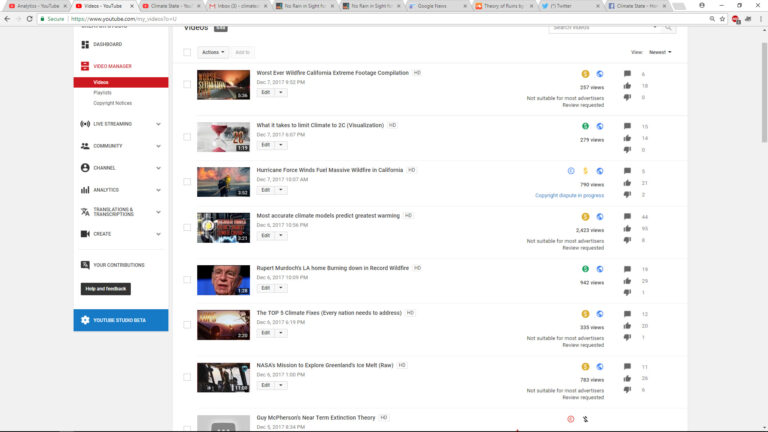768x432 pixels.
Task: Open the Newest view sort dropdown
Action: (x=660, y=52)
